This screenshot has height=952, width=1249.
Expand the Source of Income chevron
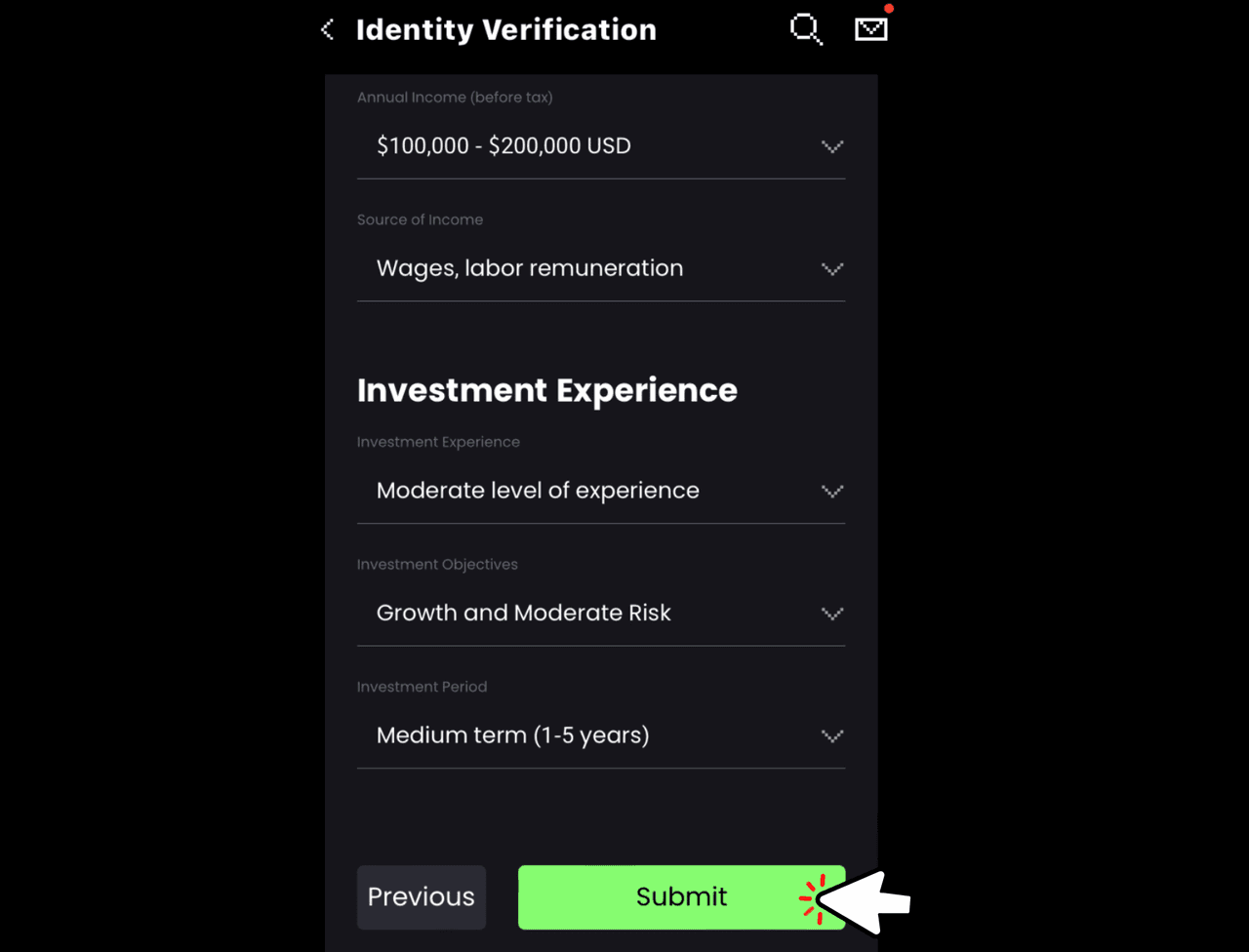click(832, 269)
